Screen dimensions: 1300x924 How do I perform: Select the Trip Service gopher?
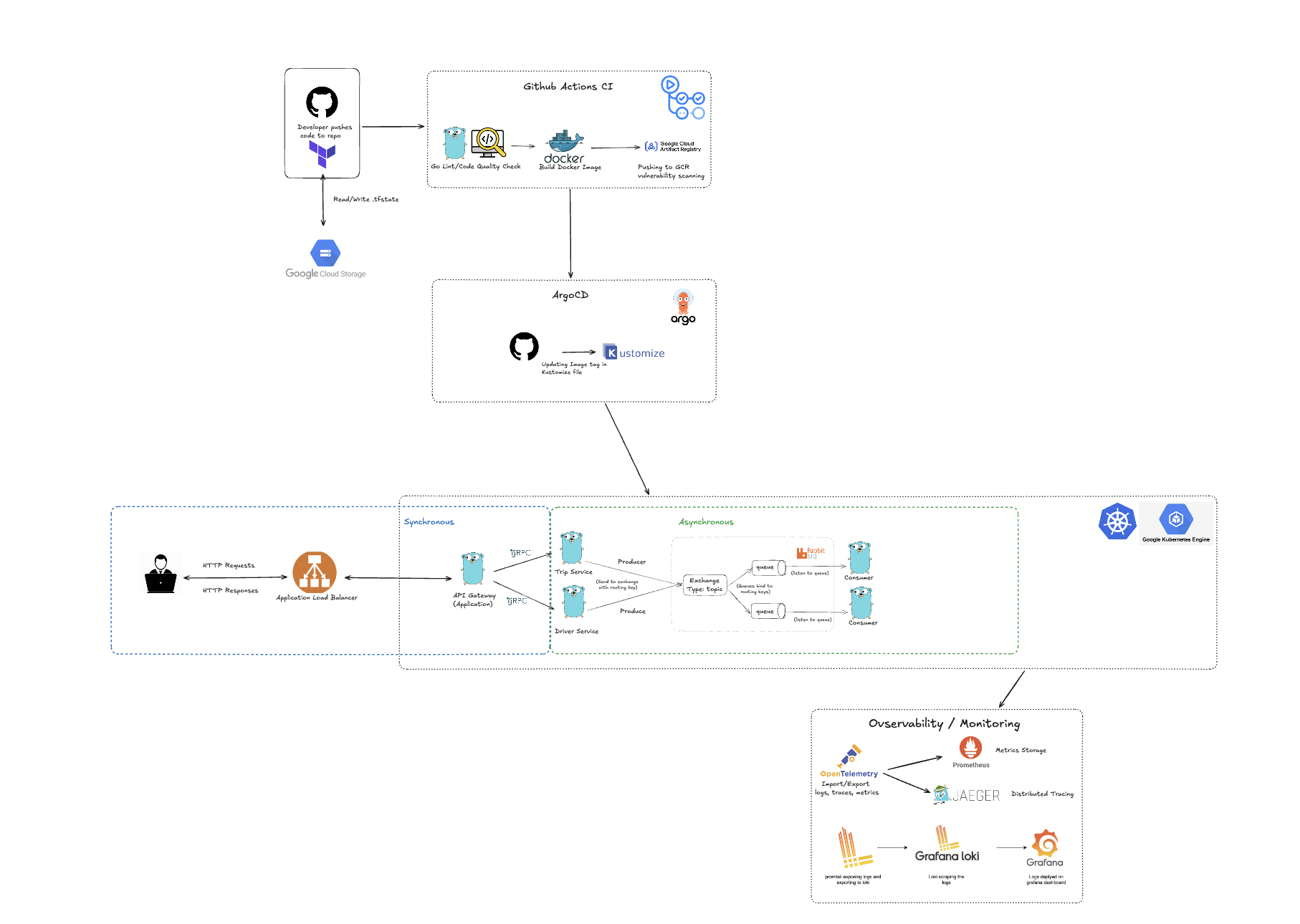click(x=571, y=549)
